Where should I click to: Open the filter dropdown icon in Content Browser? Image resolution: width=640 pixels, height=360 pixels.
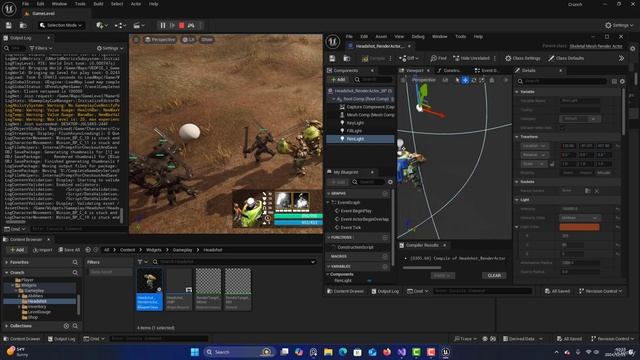click(142, 262)
